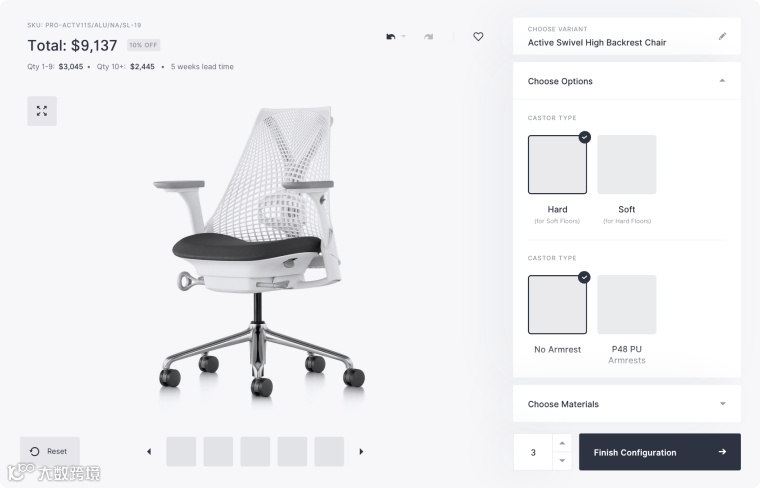Increase quantity with the up stepper
This screenshot has width=760, height=488.
[562, 443]
